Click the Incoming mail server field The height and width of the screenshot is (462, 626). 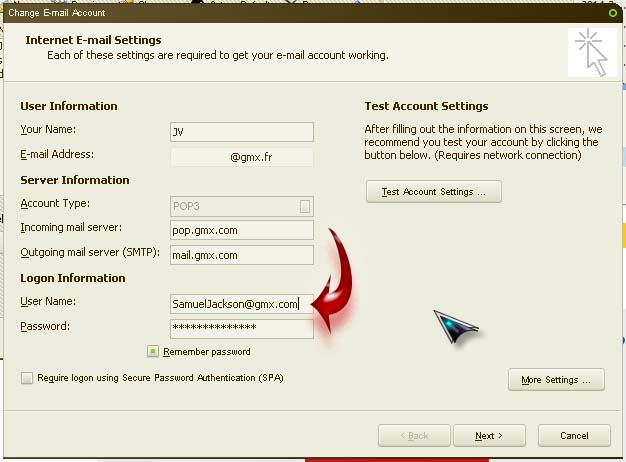coord(241,230)
